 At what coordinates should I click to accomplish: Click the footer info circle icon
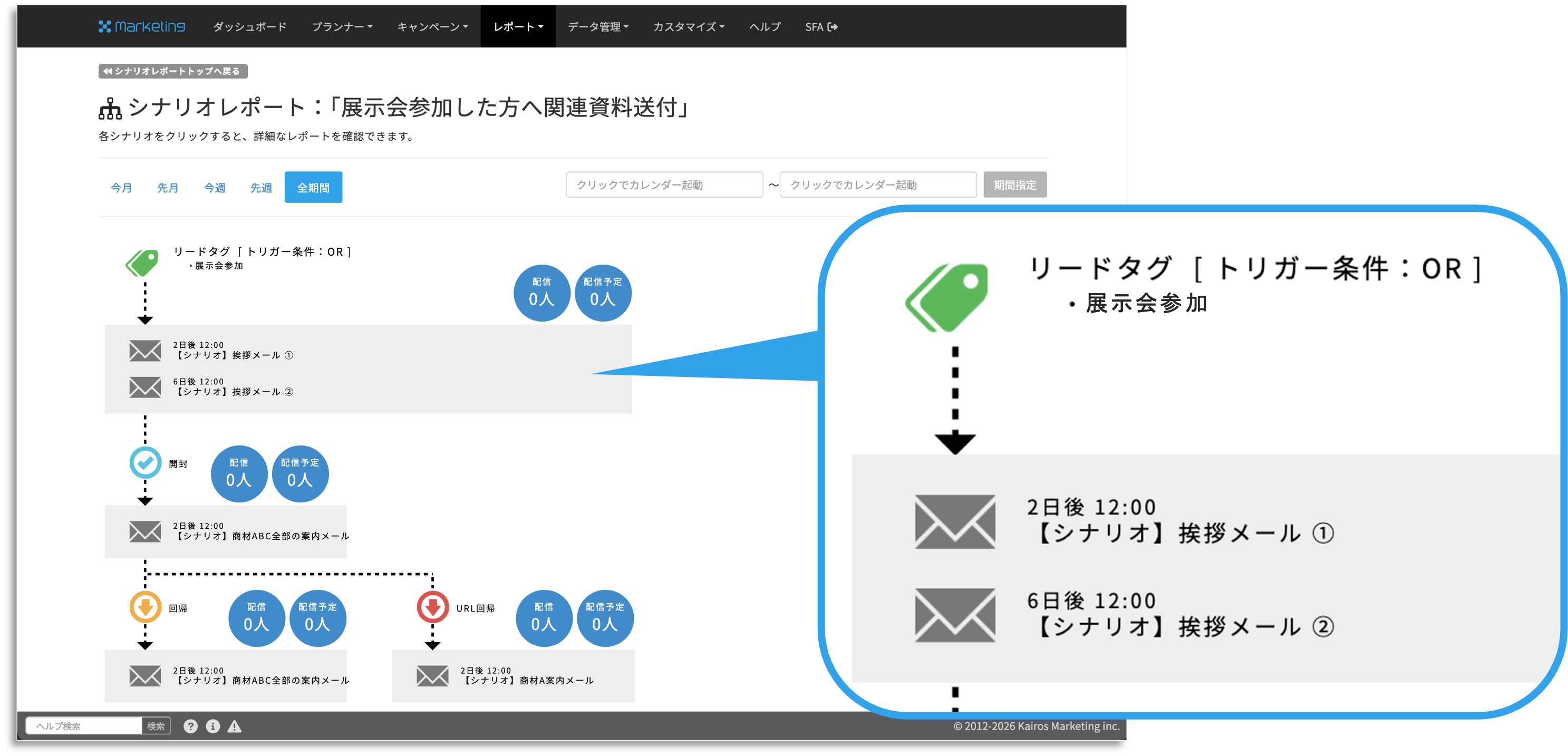coord(212,726)
